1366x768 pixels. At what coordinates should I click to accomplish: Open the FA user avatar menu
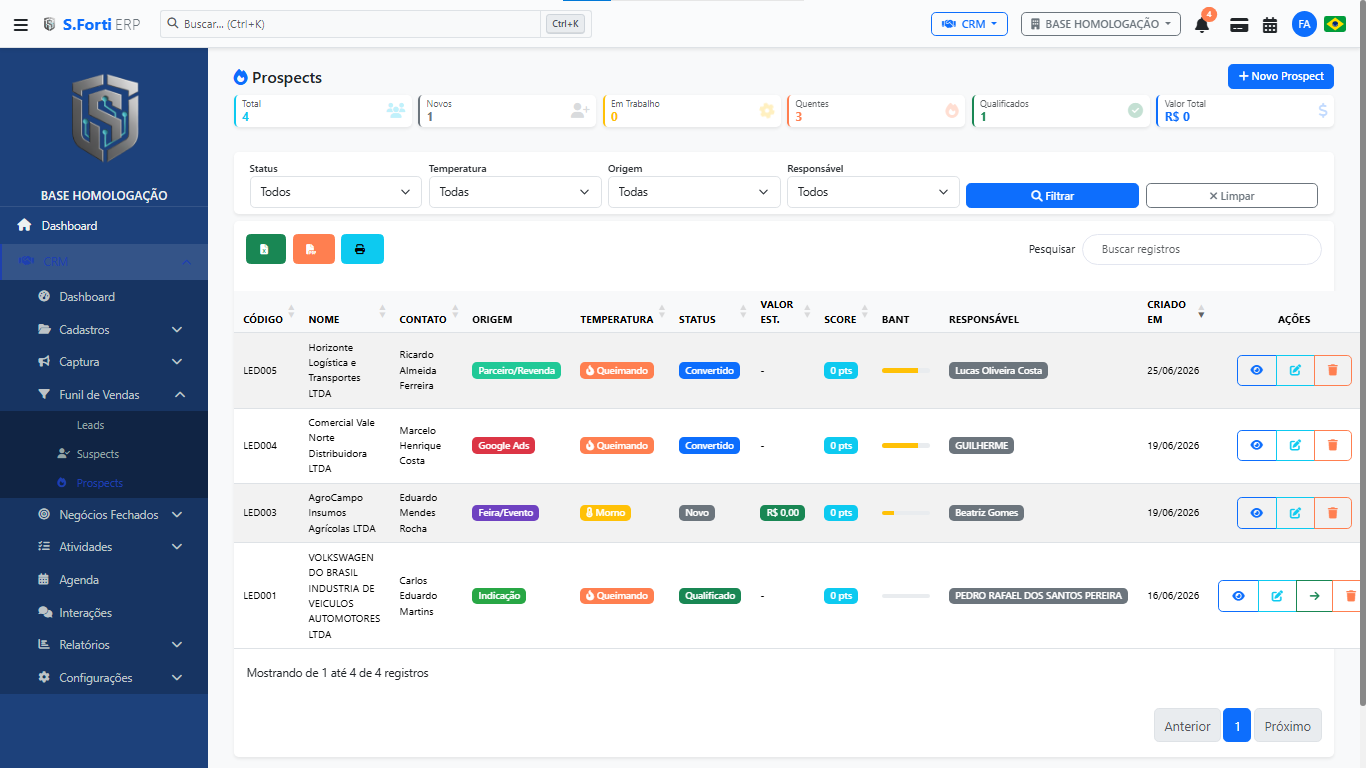click(1304, 24)
